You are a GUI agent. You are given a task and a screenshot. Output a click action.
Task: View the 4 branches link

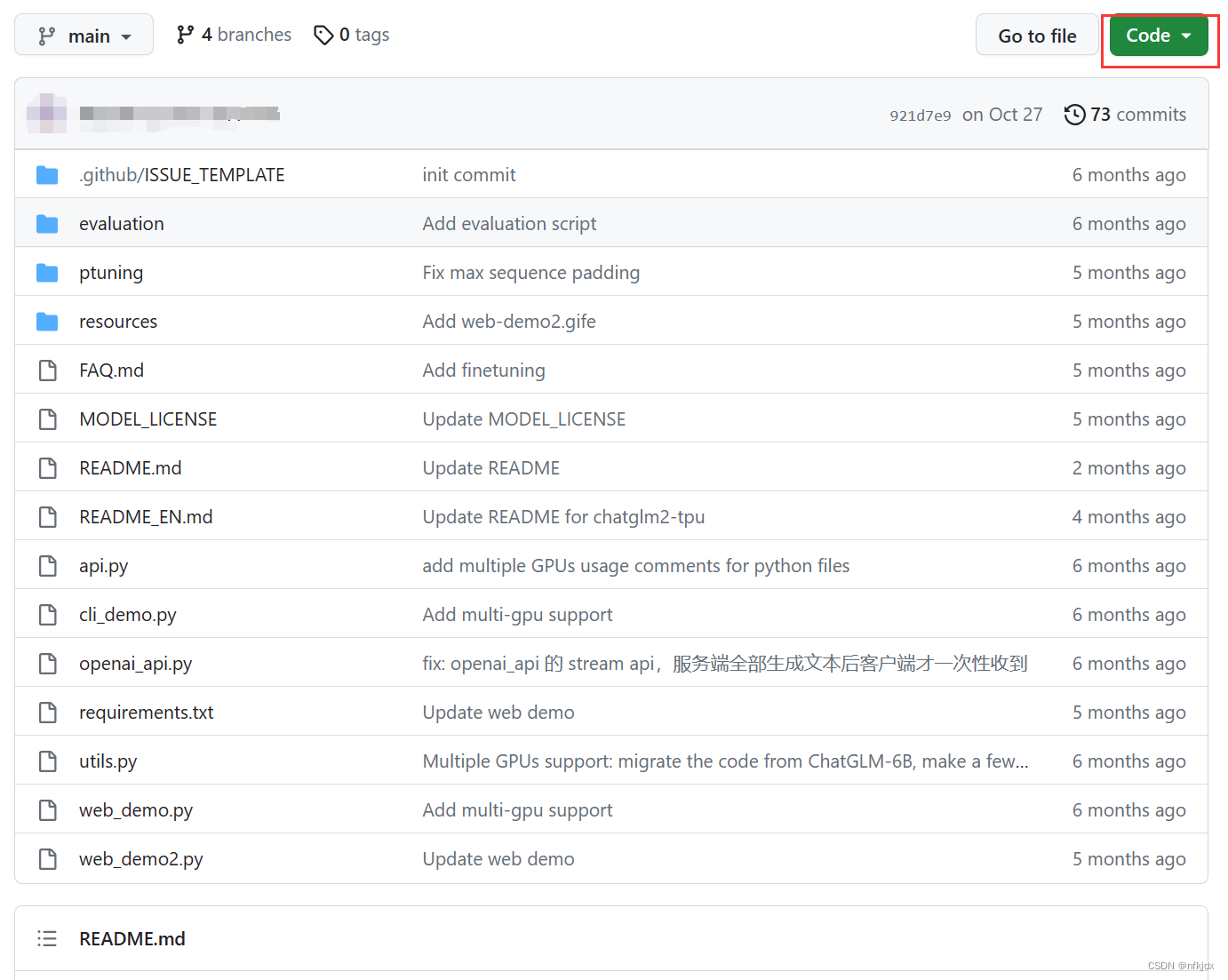(234, 35)
